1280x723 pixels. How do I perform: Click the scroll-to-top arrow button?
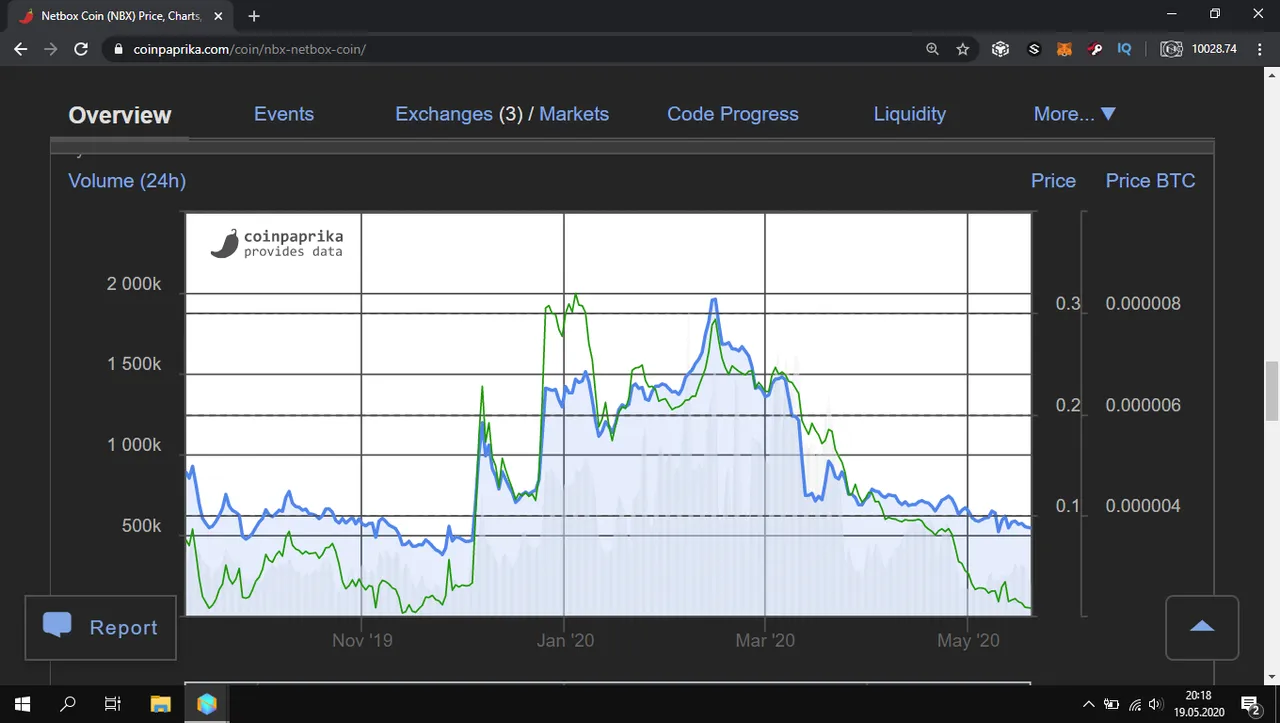click(x=1202, y=627)
